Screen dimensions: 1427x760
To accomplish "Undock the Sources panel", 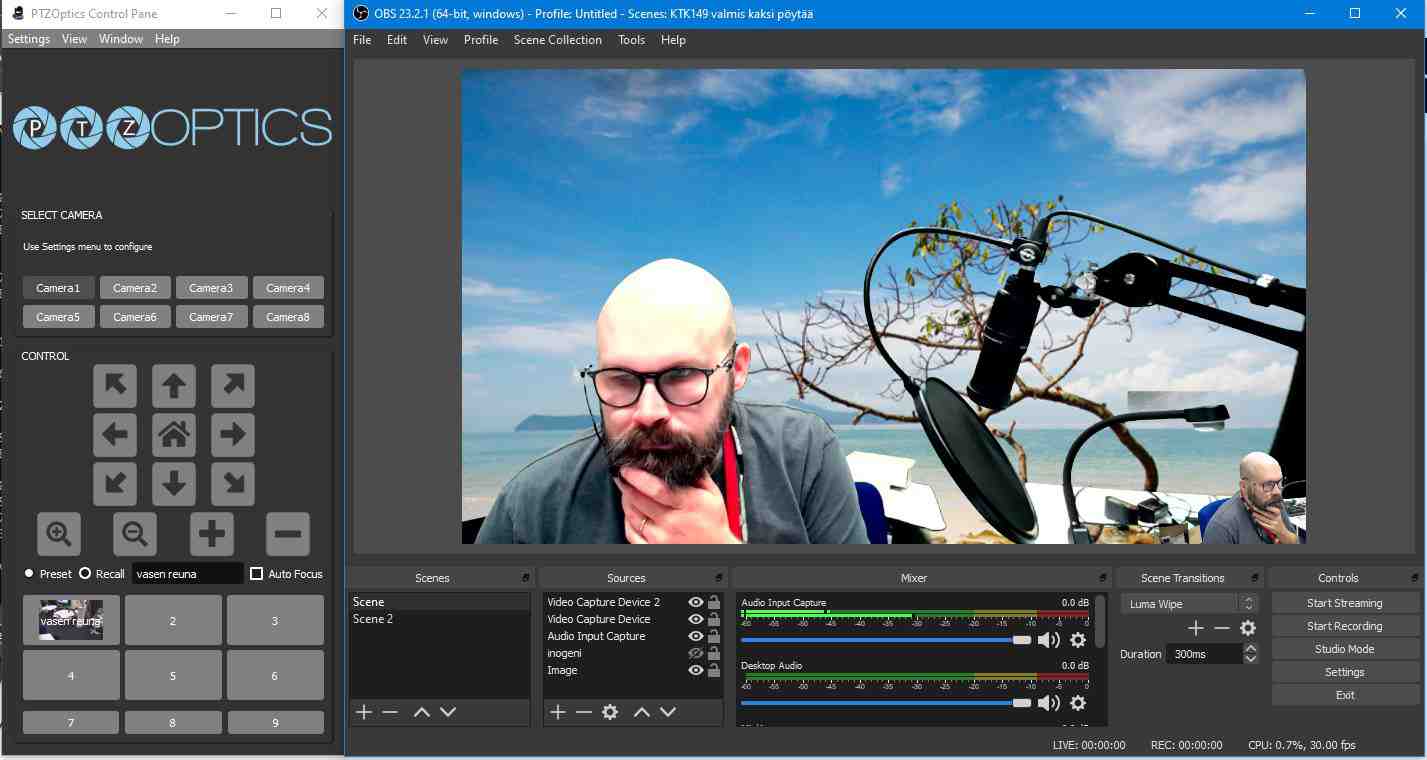I will (x=718, y=578).
